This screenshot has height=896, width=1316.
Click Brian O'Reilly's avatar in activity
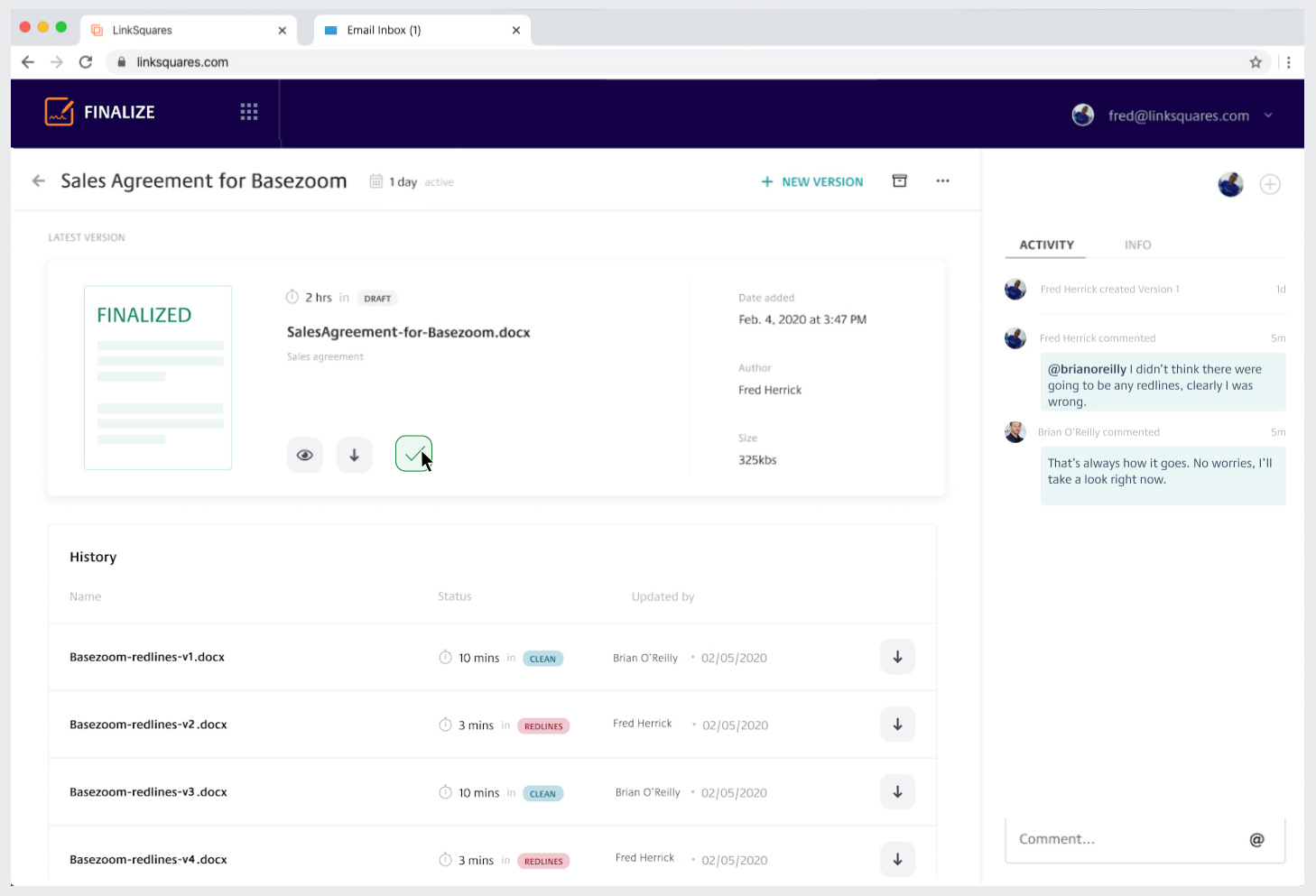point(1015,432)
